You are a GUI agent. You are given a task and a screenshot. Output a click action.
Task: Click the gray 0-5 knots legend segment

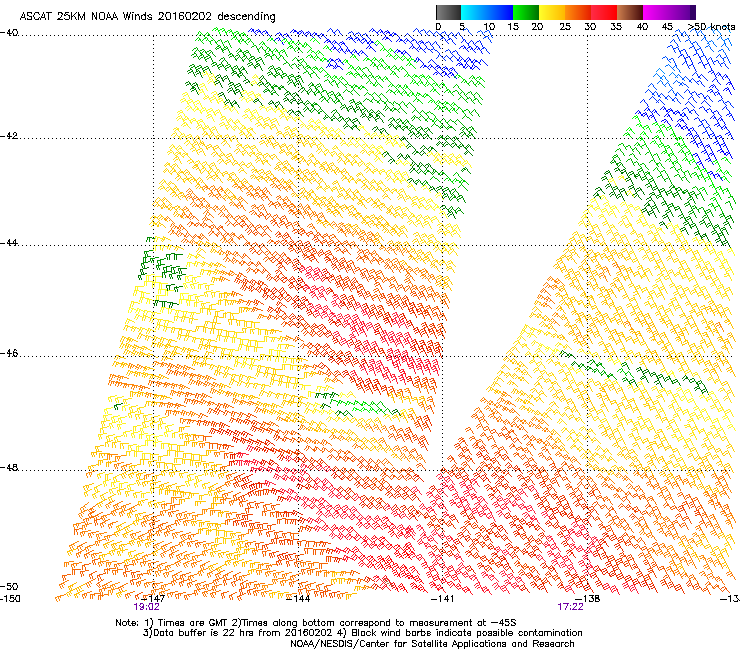pyautogui.click(x=448, y=12)
